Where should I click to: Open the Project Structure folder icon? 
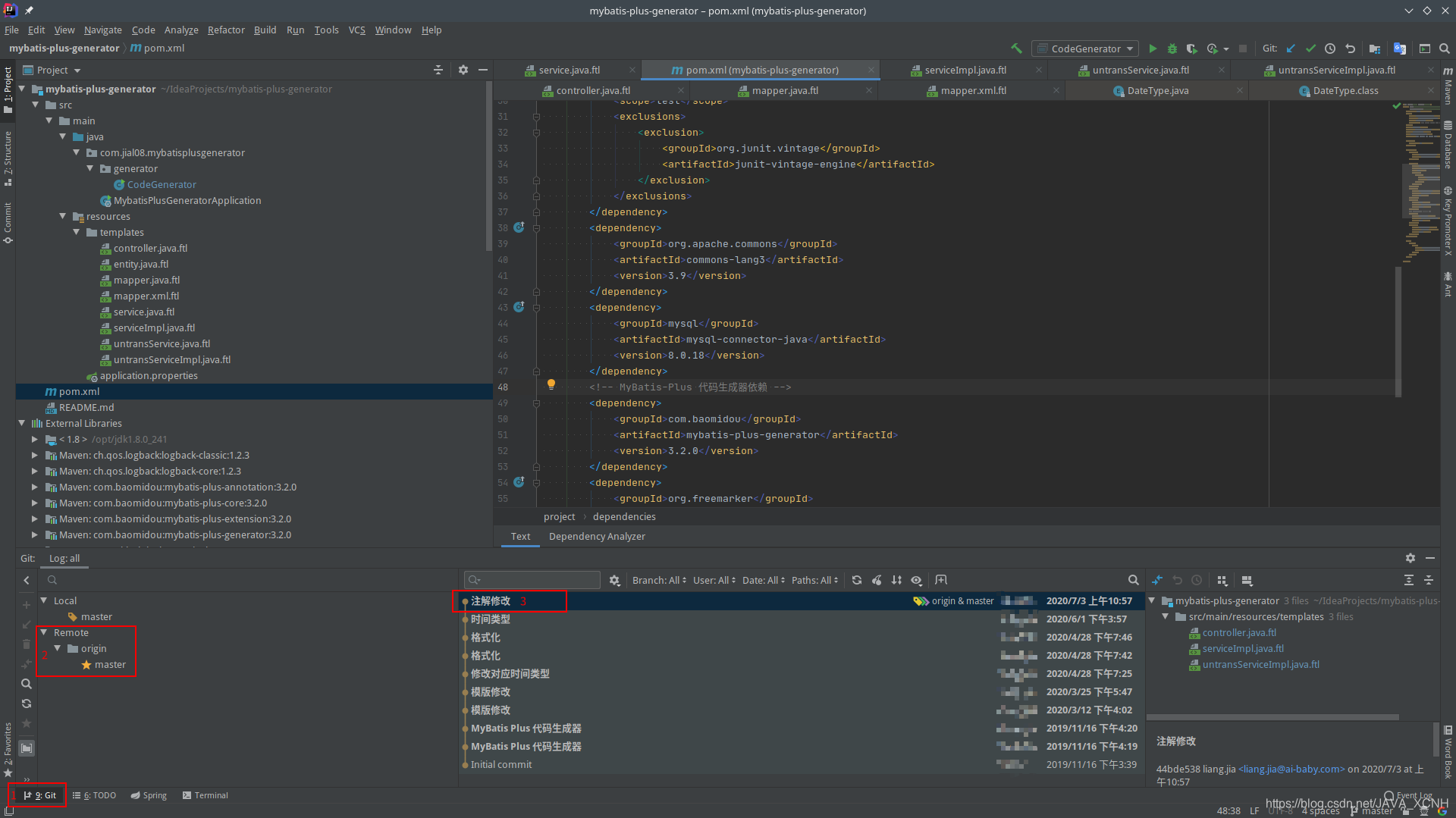click(1375, 49)
